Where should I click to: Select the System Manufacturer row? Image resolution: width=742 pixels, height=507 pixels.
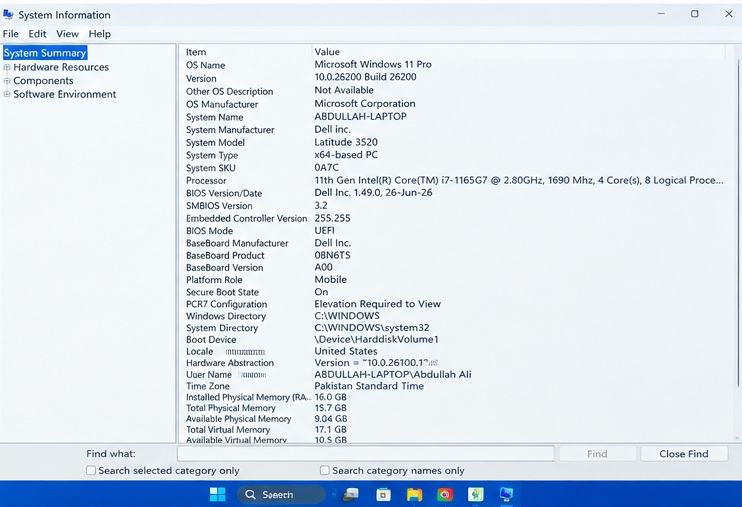pyautogui.click(x=453, y=130)
